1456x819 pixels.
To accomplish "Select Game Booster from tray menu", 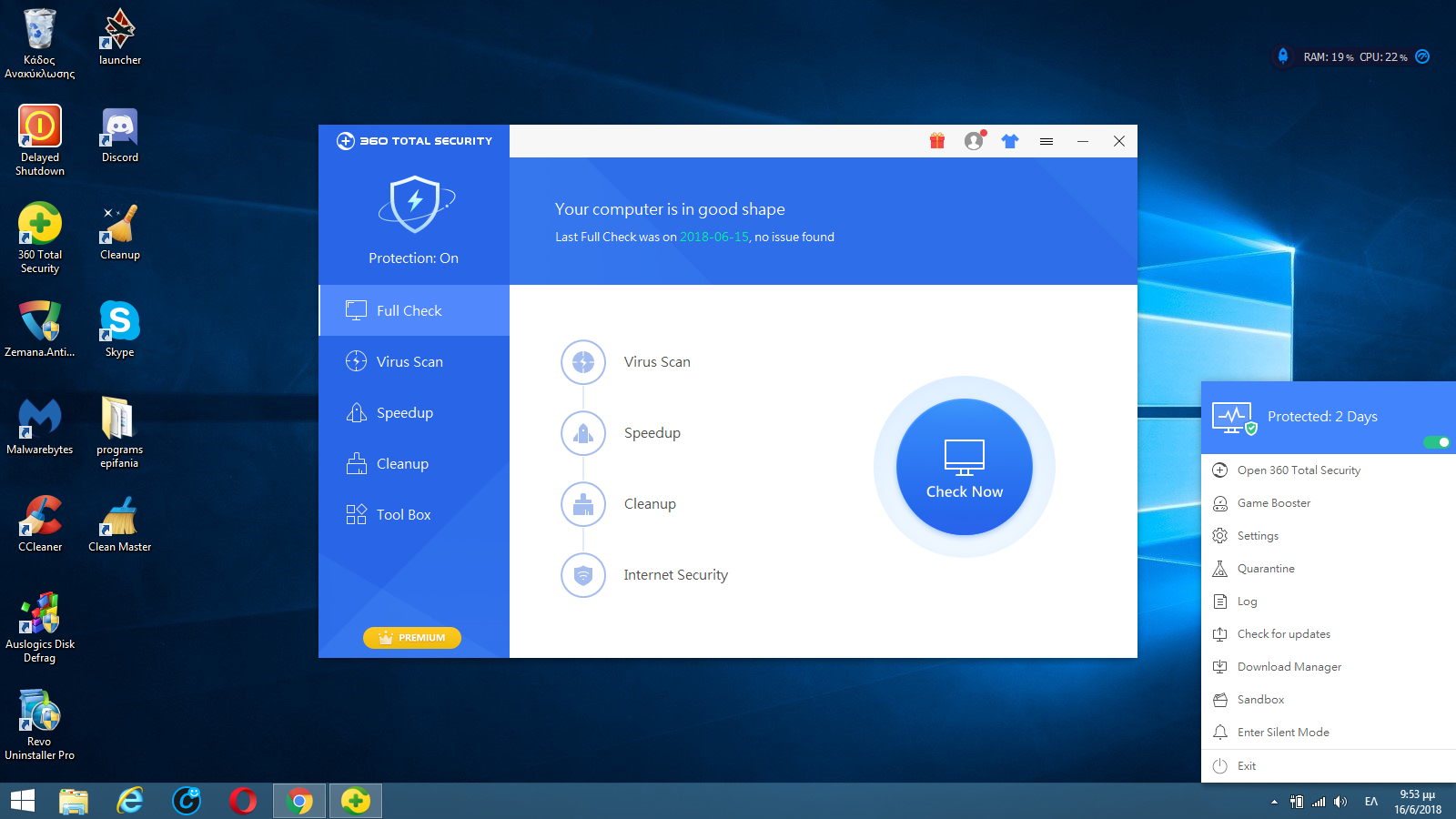I will (x=1329, y=503).
